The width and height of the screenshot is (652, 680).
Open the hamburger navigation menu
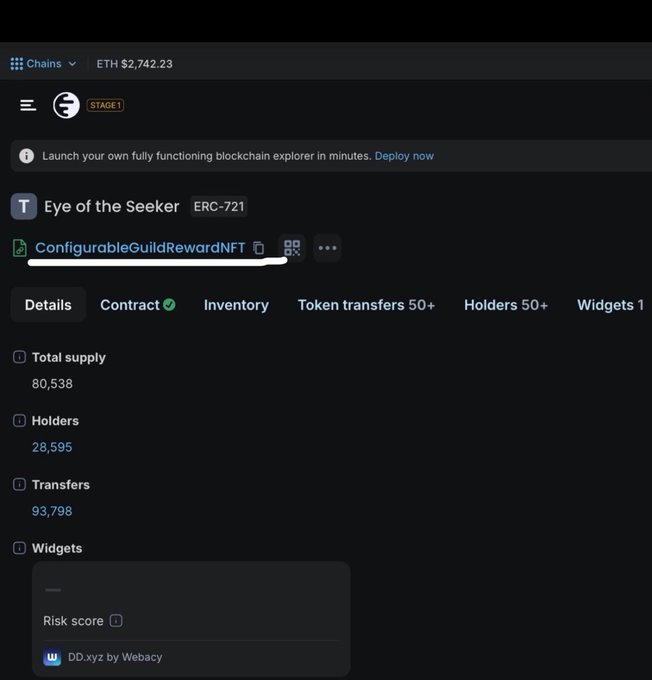pyautogui.click(x=28, y=105)
